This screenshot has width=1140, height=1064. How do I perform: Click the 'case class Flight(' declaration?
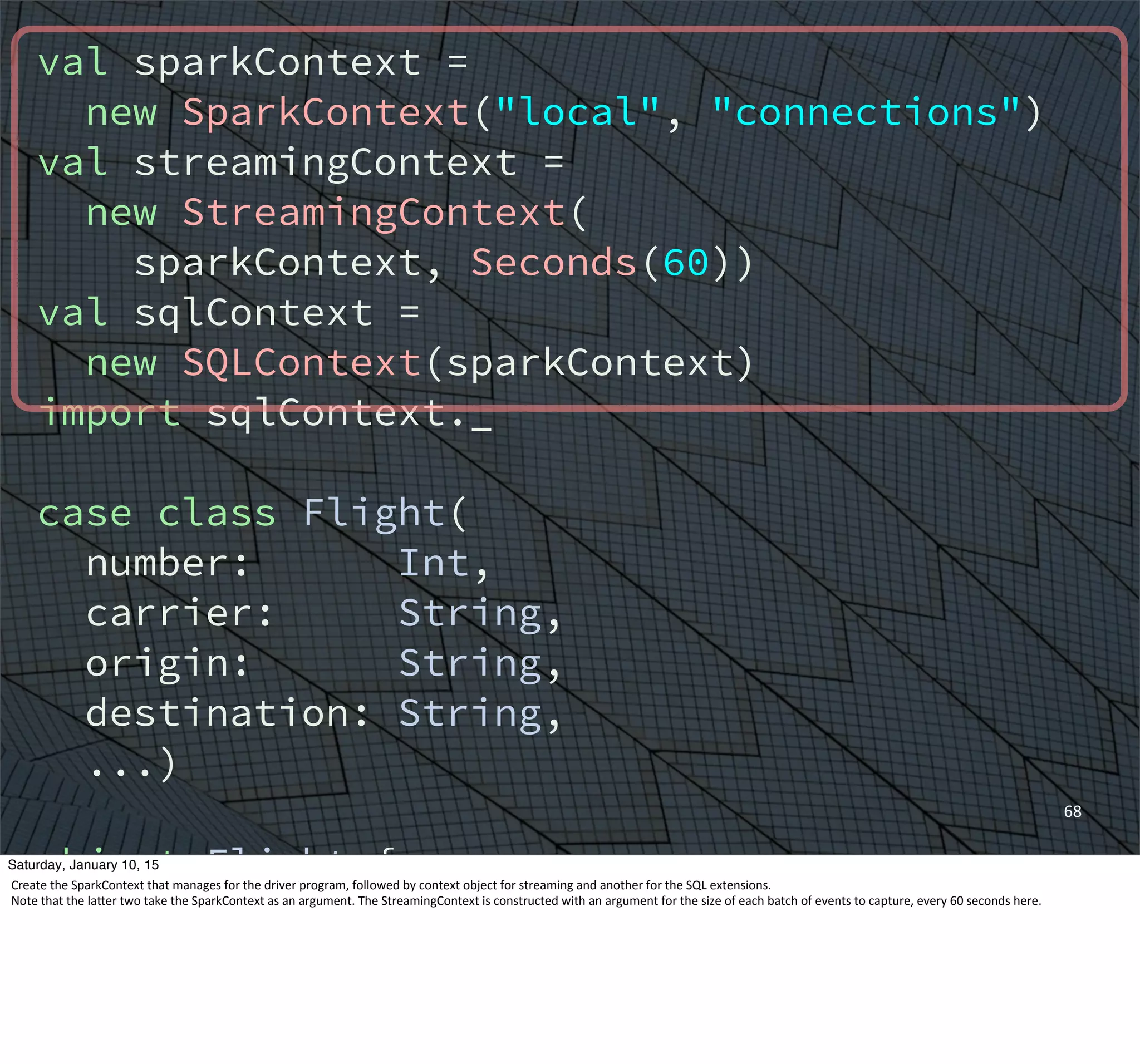[x=253, y=513]
